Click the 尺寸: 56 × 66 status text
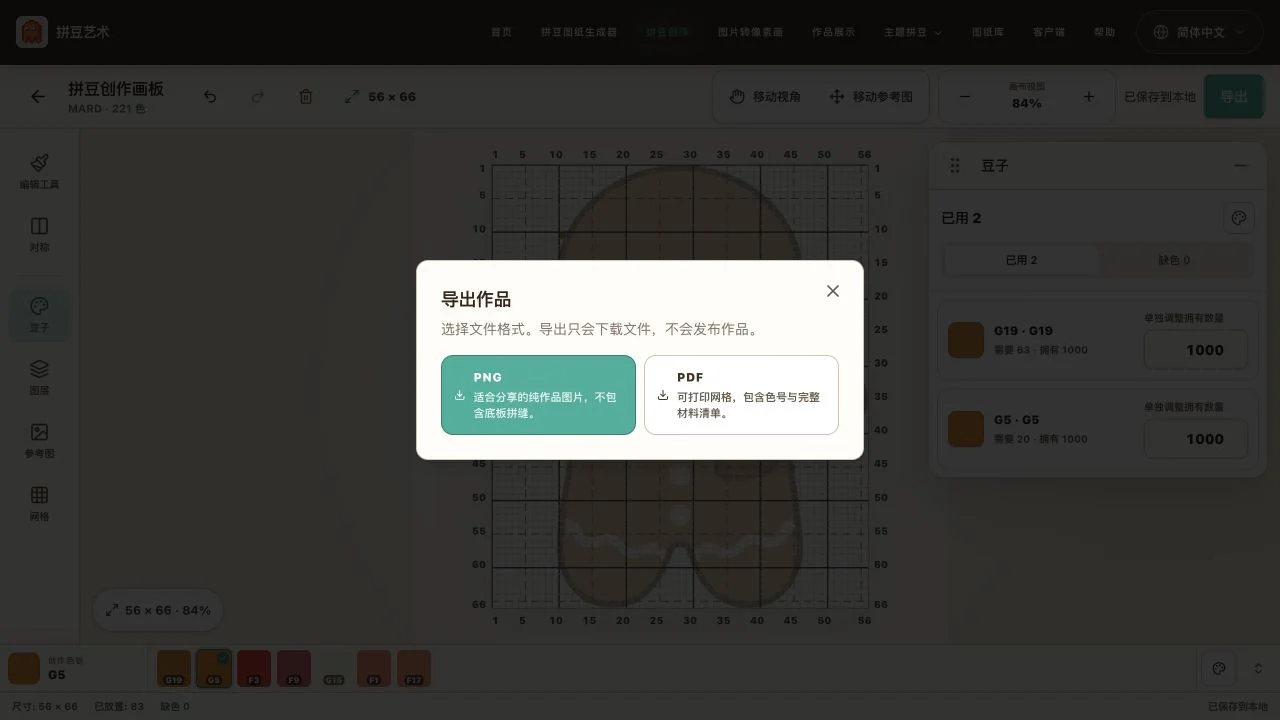The image size is (1280, 720). pyautogui.click(x=44, y=706)
